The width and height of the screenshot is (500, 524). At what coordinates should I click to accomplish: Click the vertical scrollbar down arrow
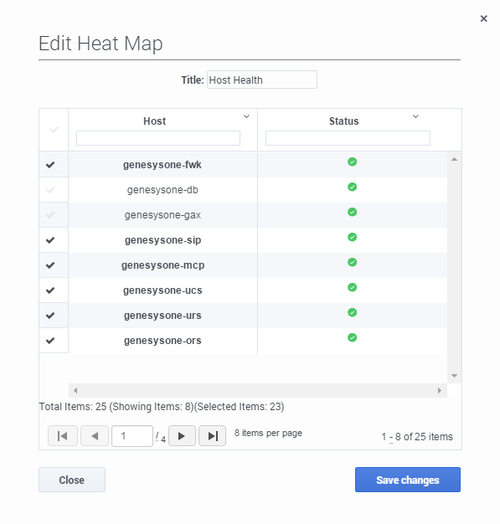coord(454,376)
